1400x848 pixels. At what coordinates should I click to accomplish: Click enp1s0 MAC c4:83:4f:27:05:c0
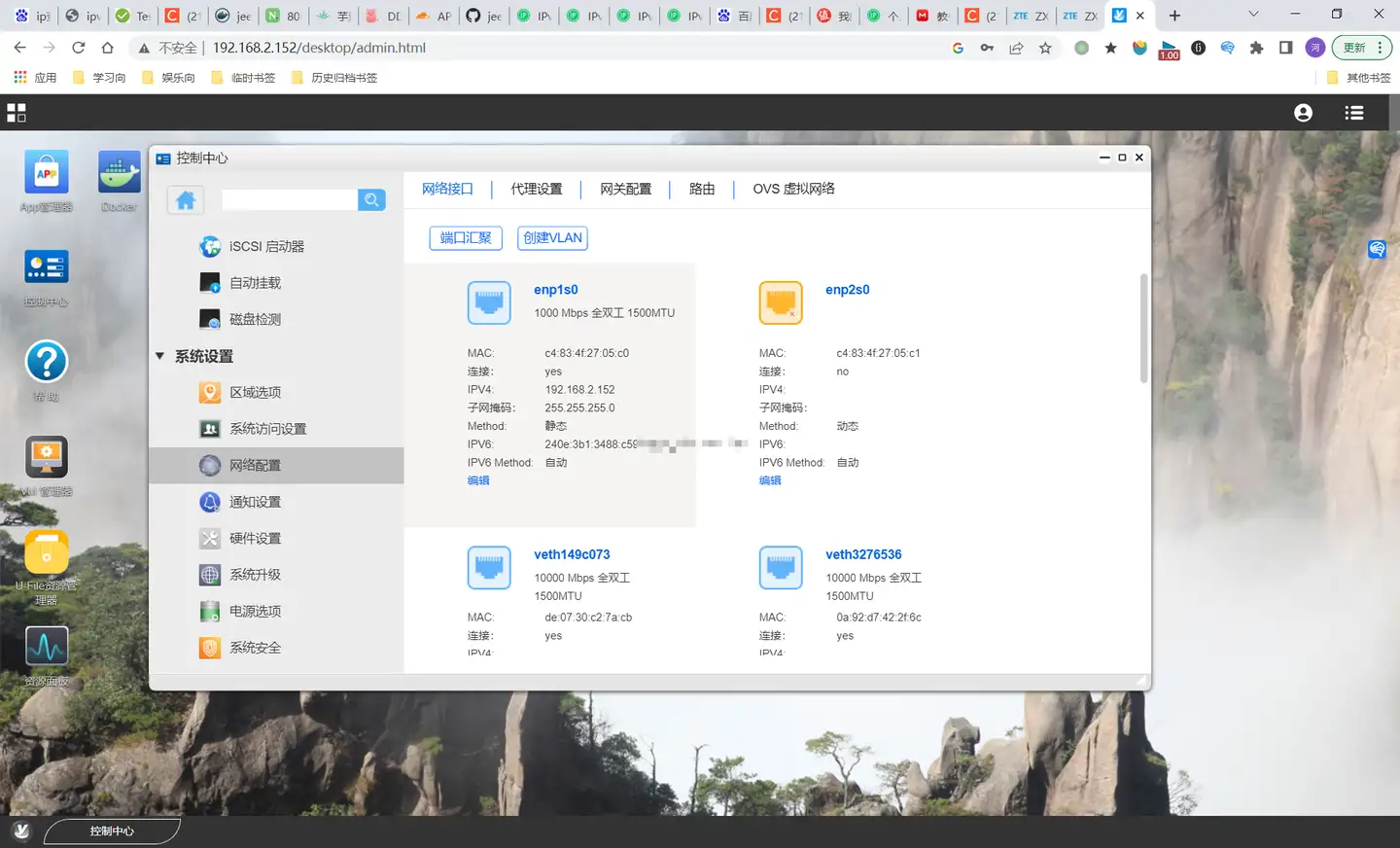[x=587, y=353]
